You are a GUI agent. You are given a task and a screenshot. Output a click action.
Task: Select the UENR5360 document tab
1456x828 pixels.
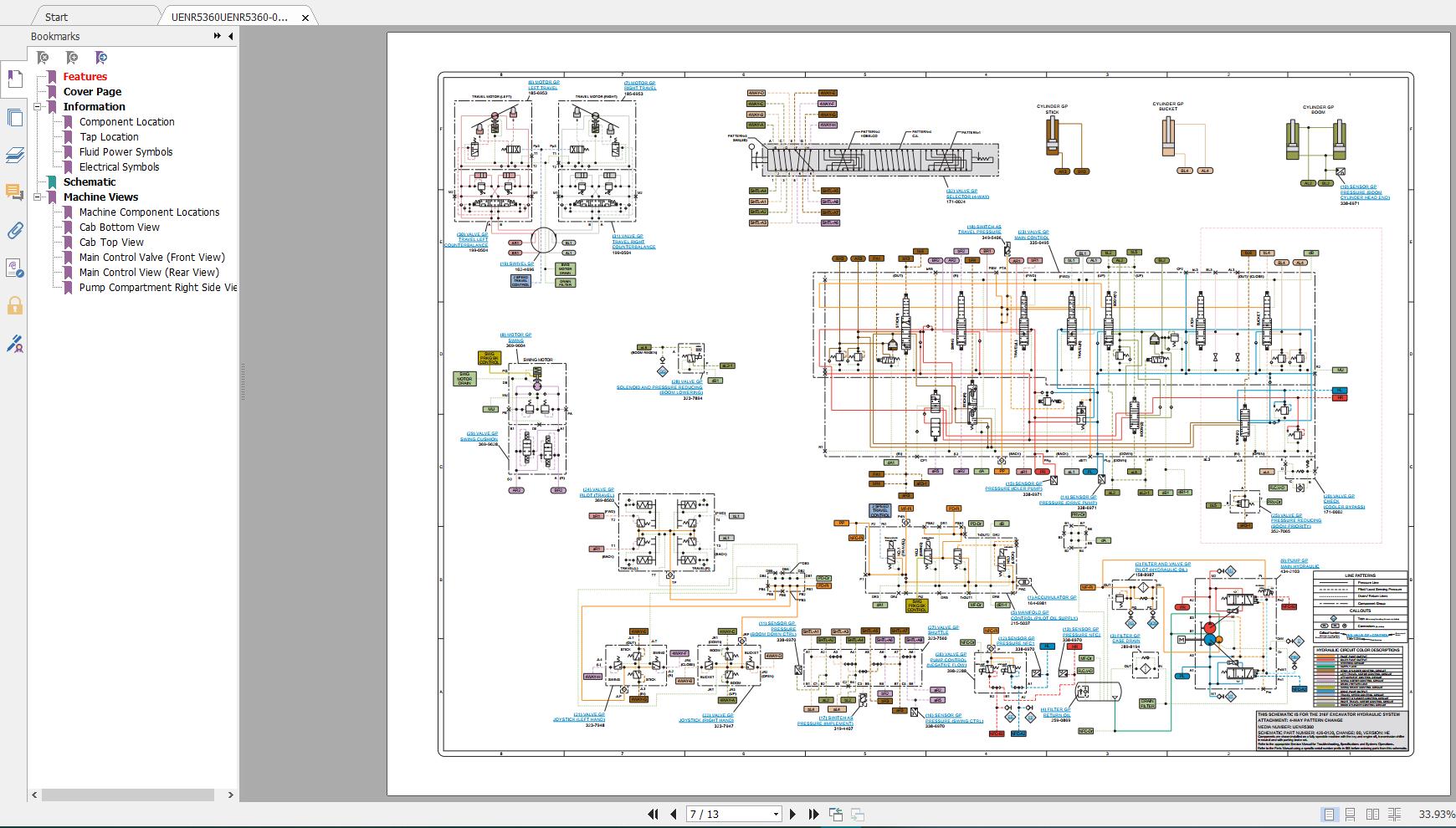(x=229, y=17)
